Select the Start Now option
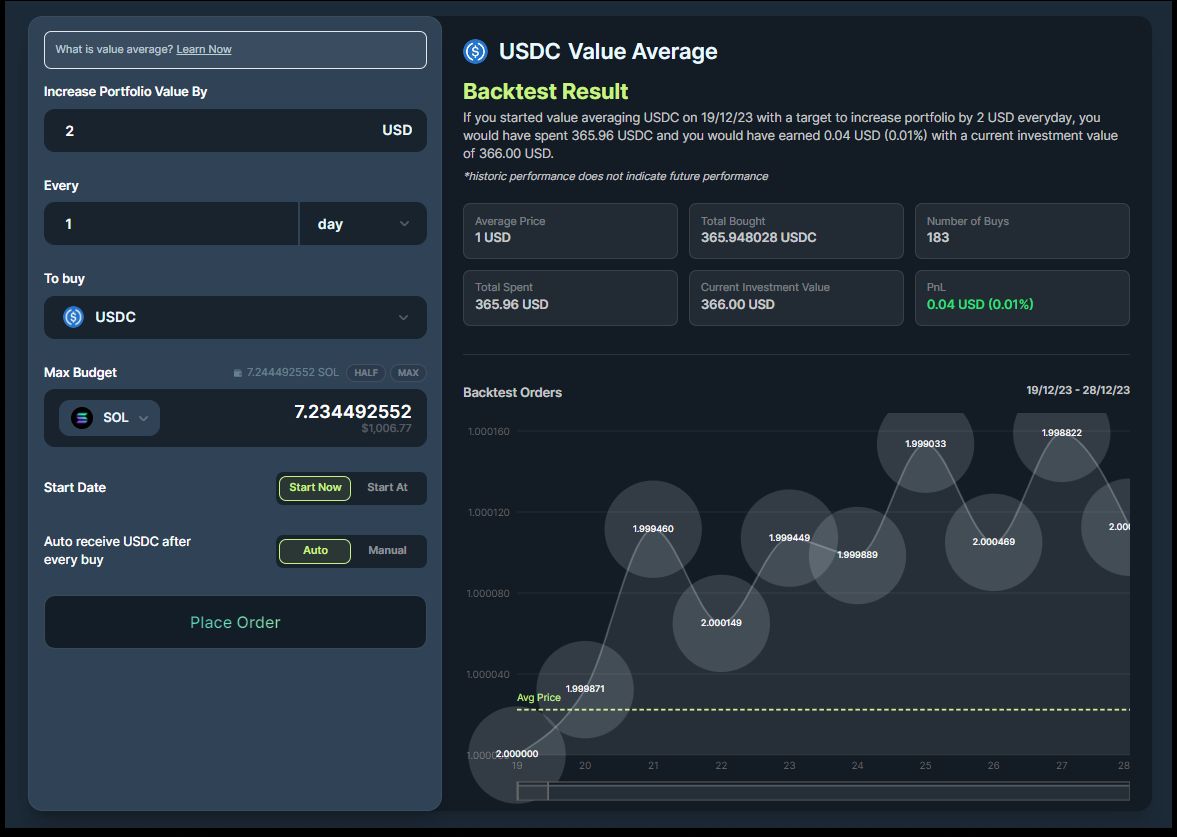 (315, 488)
